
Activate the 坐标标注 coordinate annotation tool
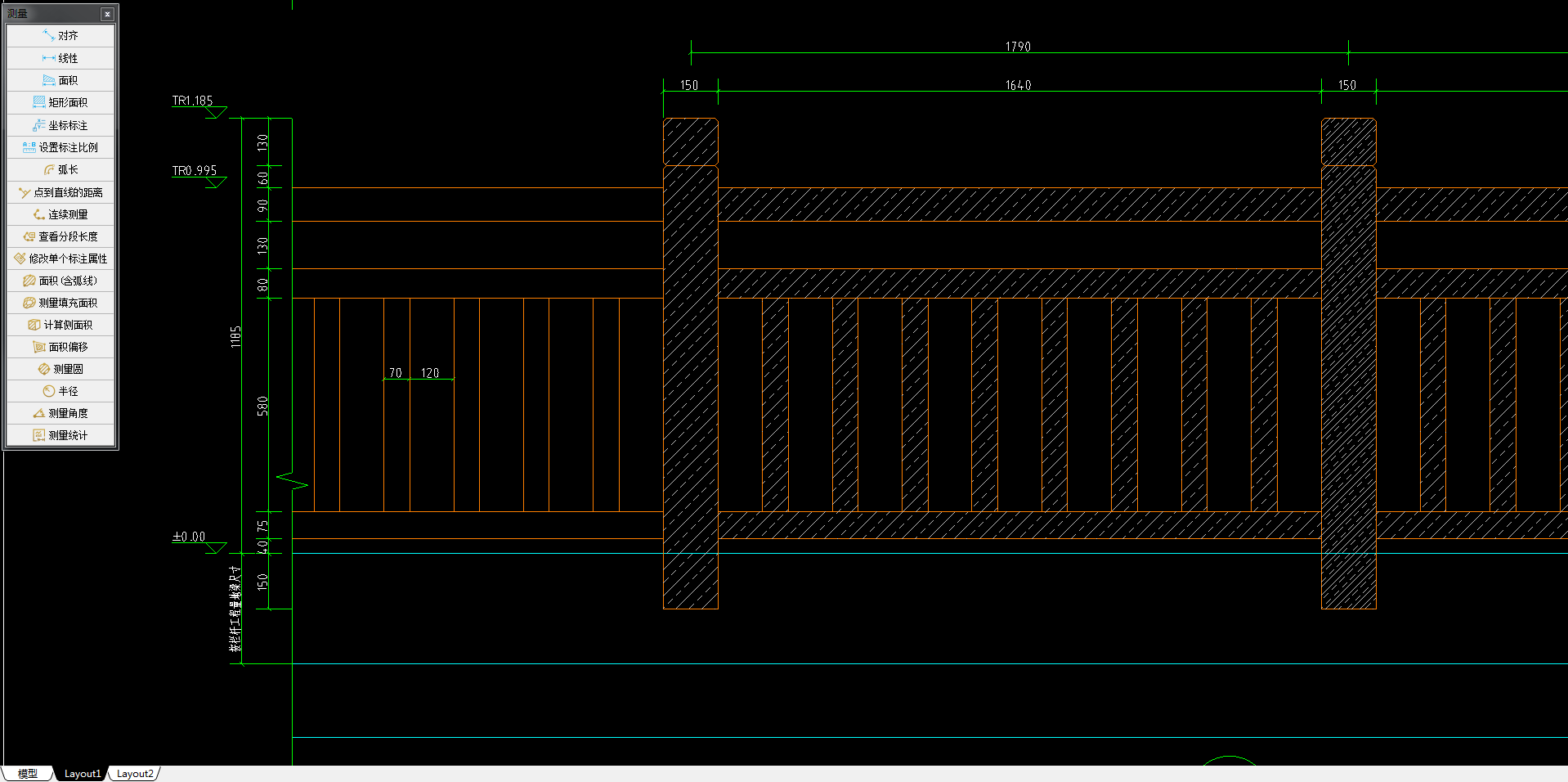(60, 125)
